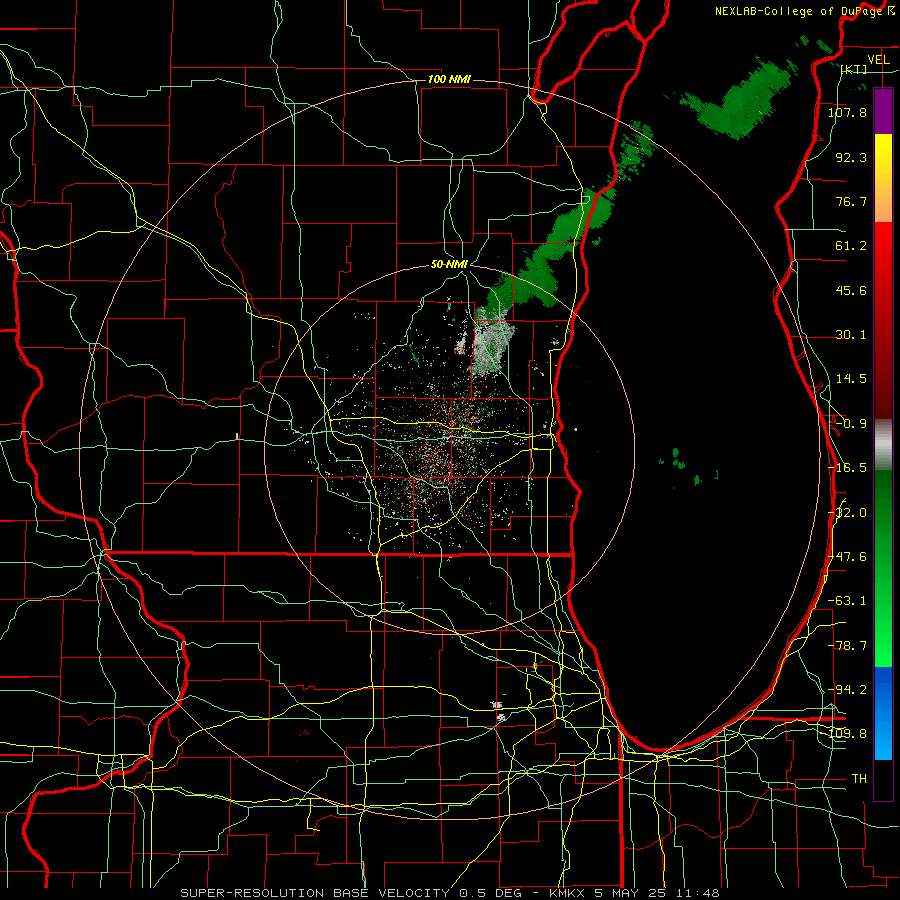Screen dimensions: 900x900
Task: Click the purple segment of the velocity color bar
Action: point(883,111)
